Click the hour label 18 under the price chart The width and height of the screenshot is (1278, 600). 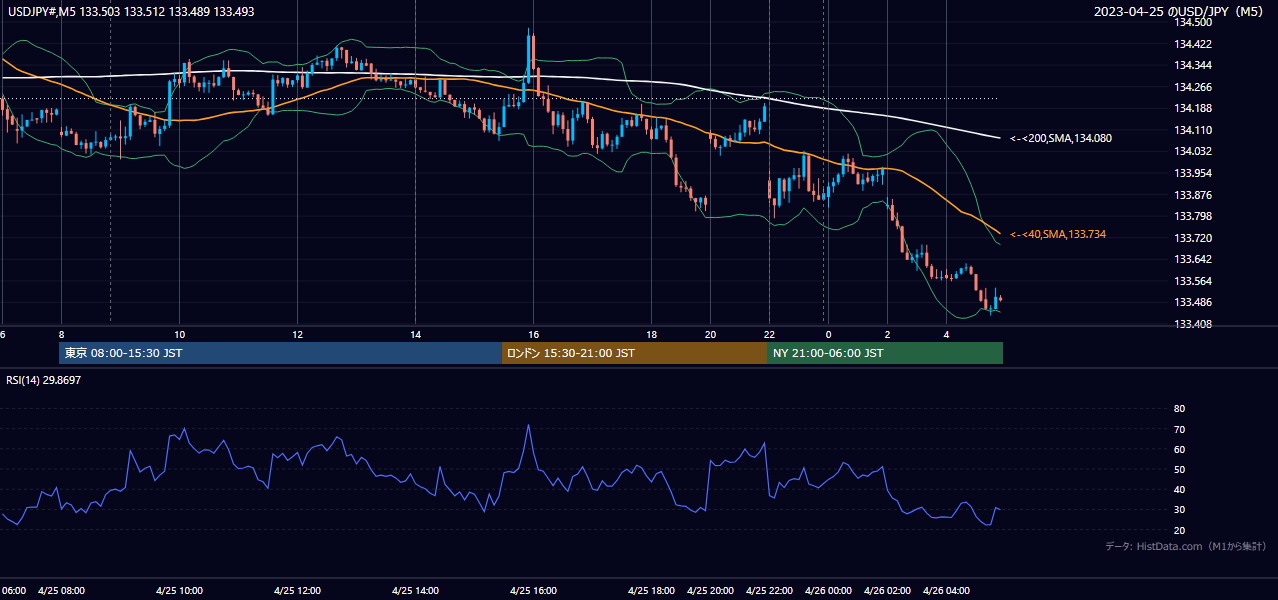pyautogui.click(x=651, y=334)
